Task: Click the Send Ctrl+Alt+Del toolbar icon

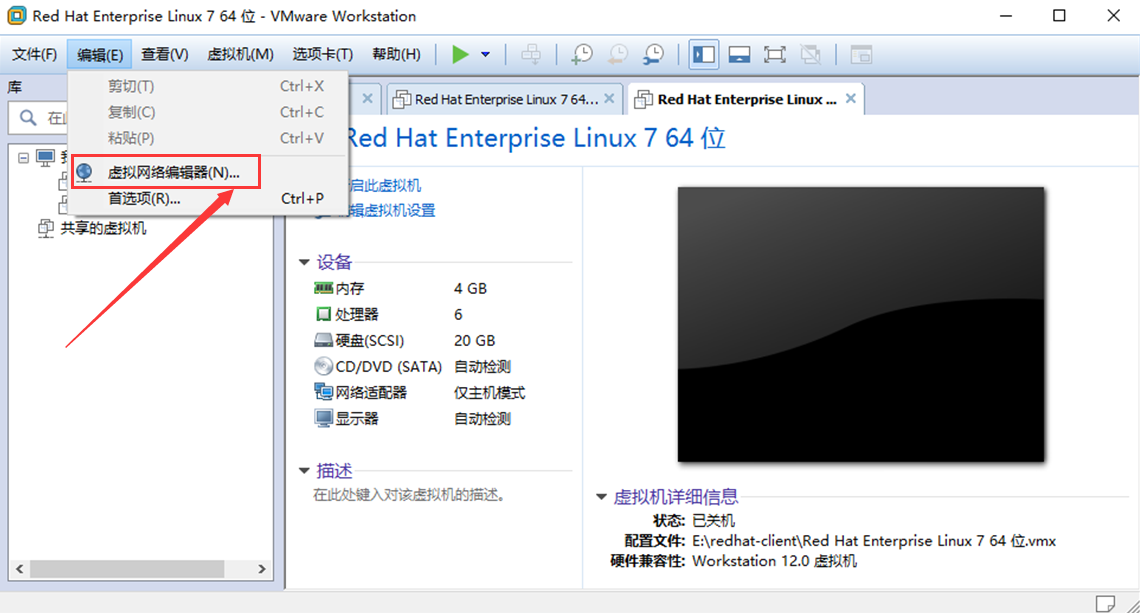Action: (531, 55)
